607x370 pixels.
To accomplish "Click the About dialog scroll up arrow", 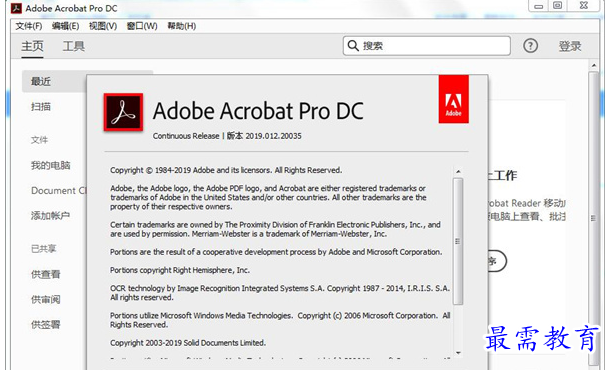I will pos(458,171).
